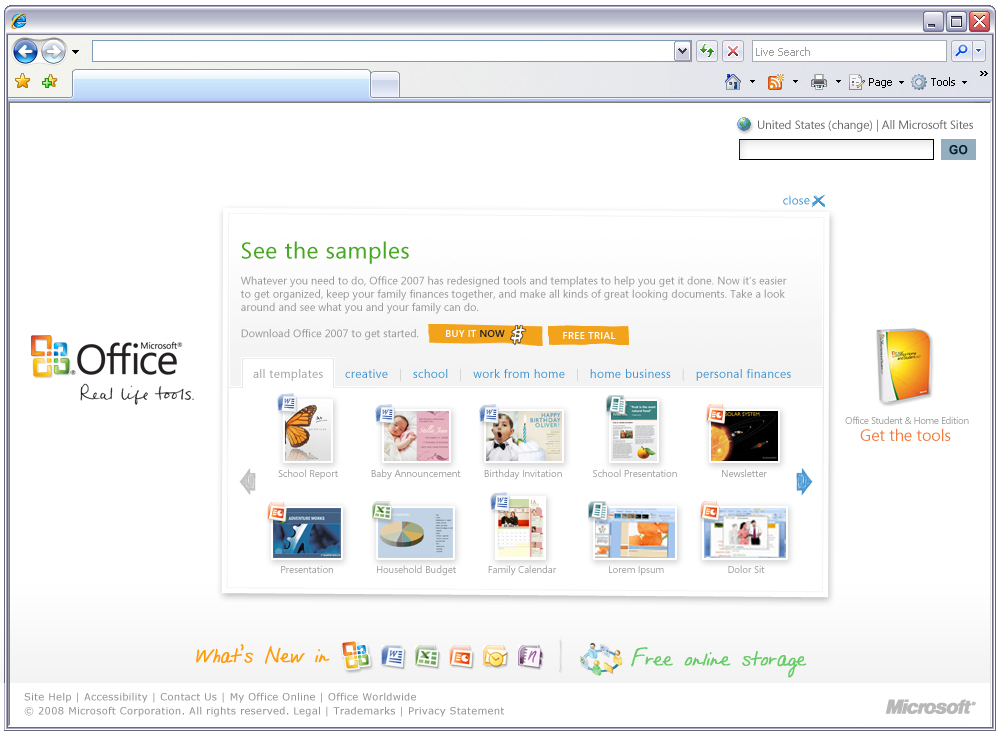
Task: Show more toolbar commands chevron
Action: click(983, 73)
